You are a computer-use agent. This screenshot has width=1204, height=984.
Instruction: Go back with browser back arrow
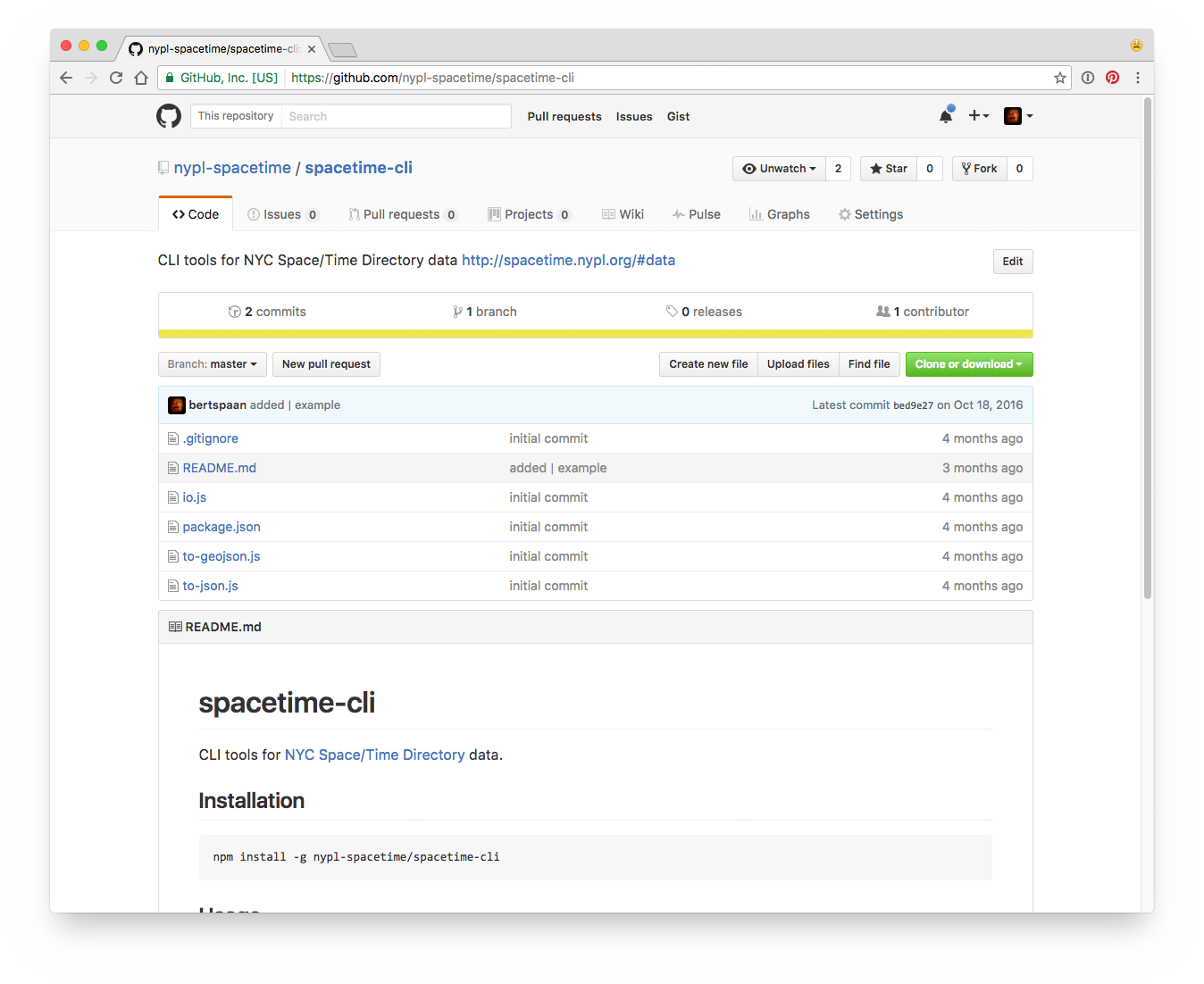coord(66,78)
